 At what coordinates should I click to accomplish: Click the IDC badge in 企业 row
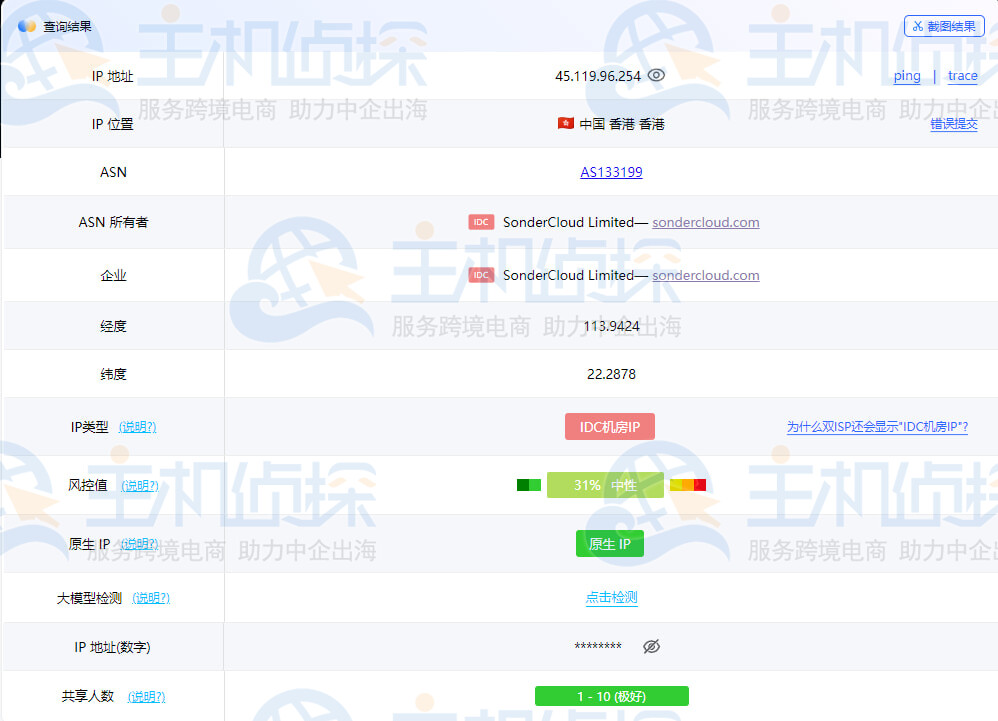pyautogui.click(x=481, y=275)
